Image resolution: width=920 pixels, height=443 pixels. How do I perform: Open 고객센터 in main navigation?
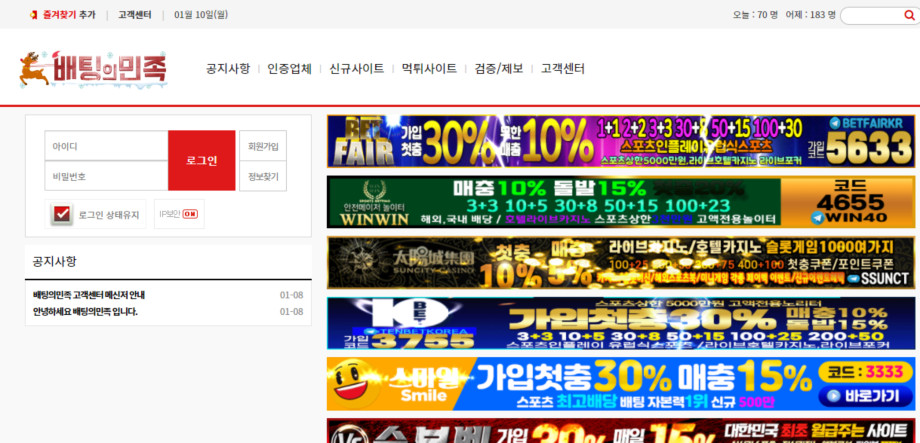click(x=563, y=69)
